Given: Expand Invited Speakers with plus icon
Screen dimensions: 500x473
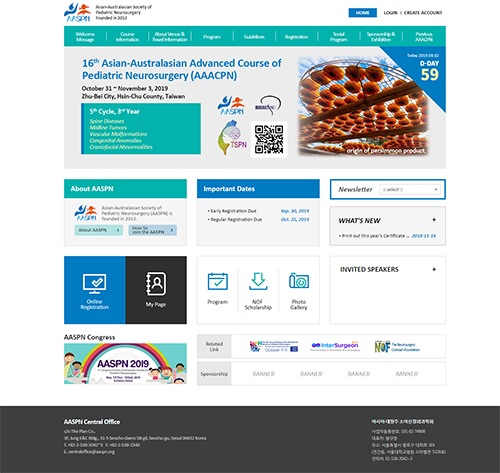Looking at the screenshot, I should pos(434,269).
